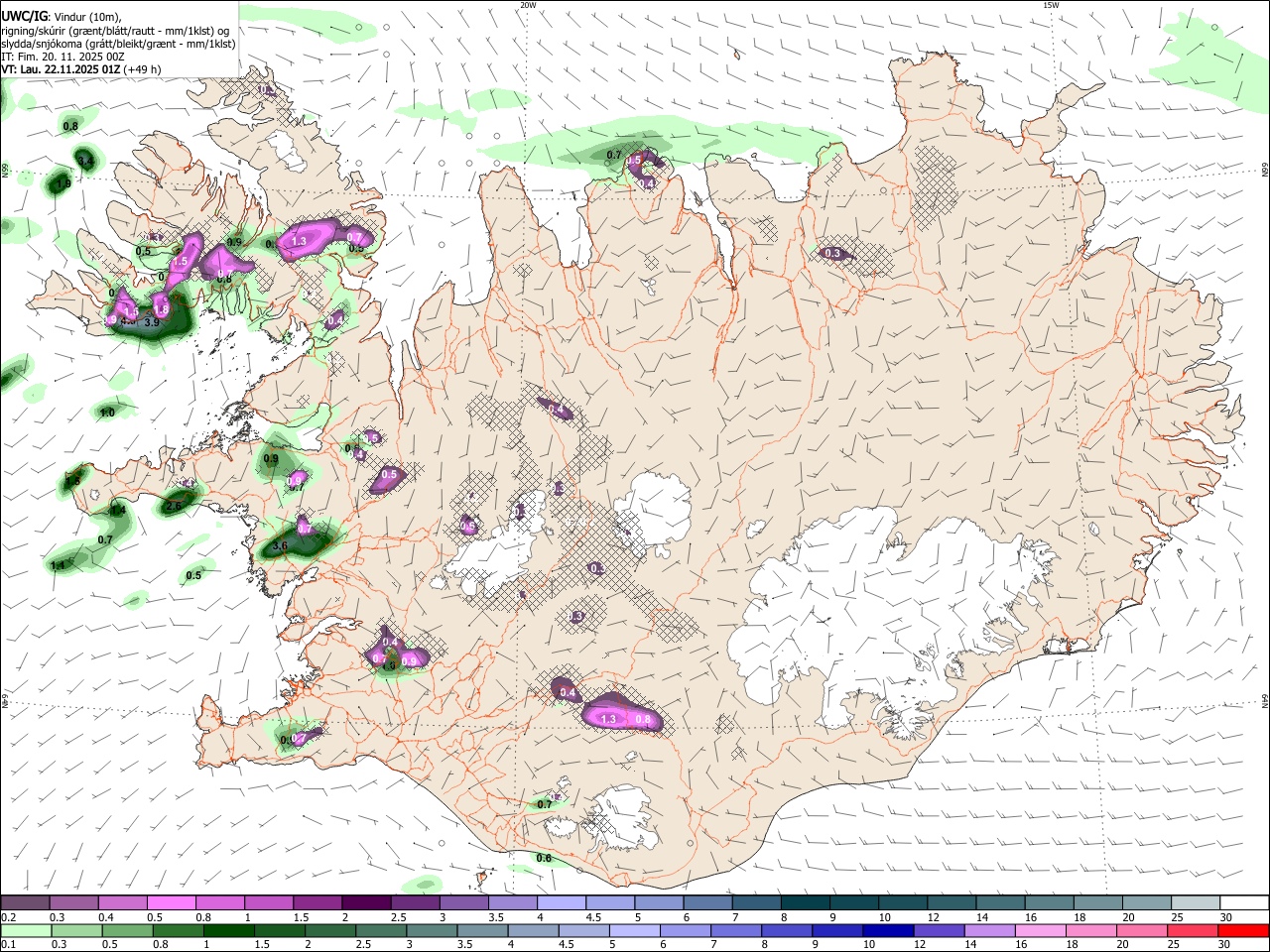Pick the dark teal 8 swatch in top legend row
Viewport: 1270px width, 952px height.
(806, 903)
